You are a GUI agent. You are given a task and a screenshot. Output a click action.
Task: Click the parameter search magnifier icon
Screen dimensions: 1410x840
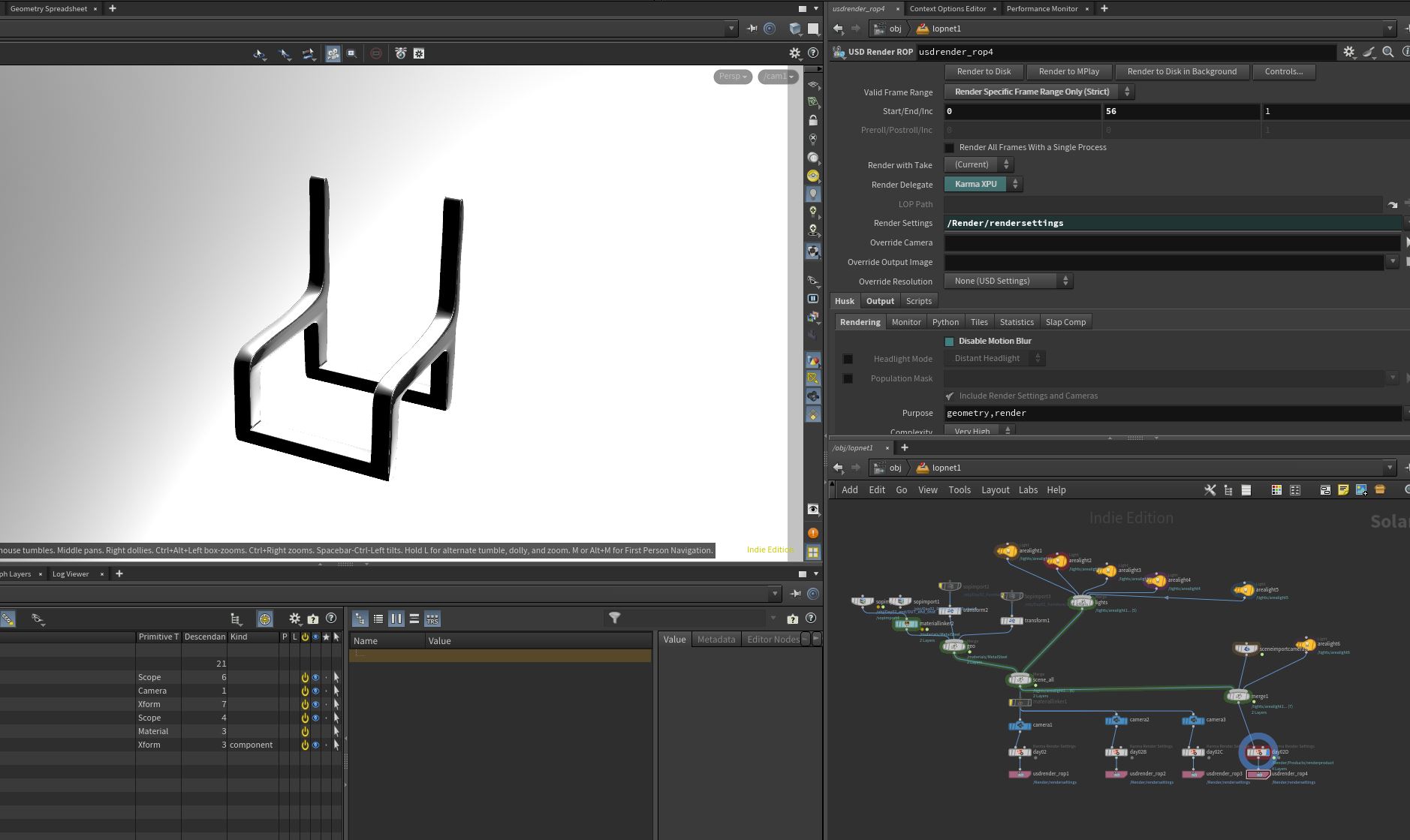(1388, 52)
